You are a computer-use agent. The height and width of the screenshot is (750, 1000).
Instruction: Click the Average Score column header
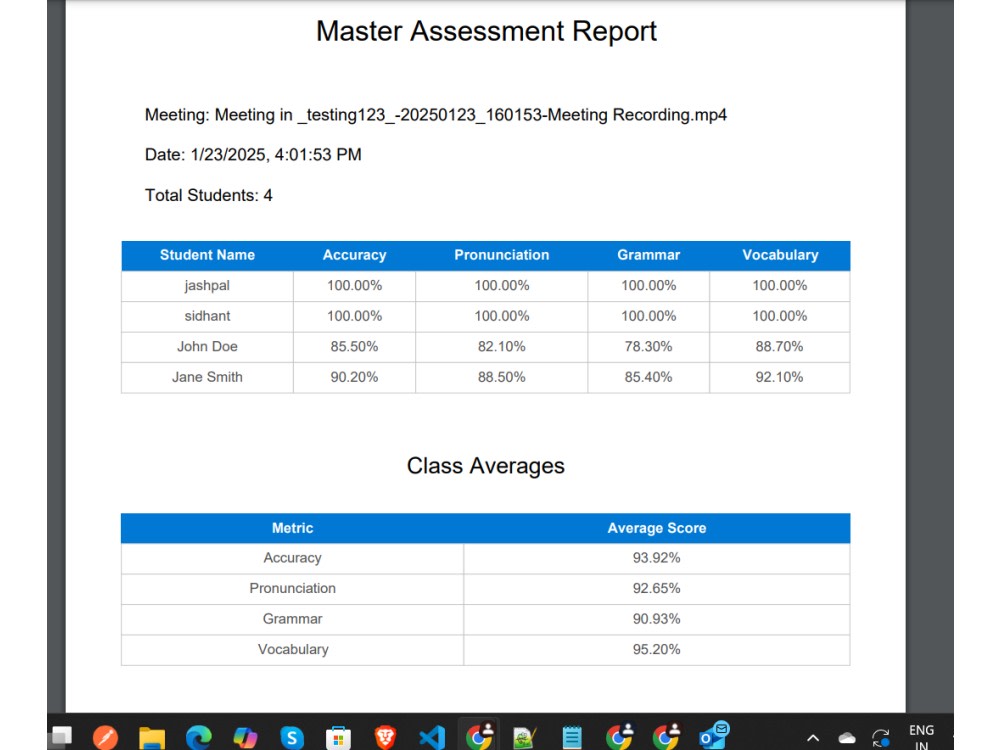click(656, 528)
